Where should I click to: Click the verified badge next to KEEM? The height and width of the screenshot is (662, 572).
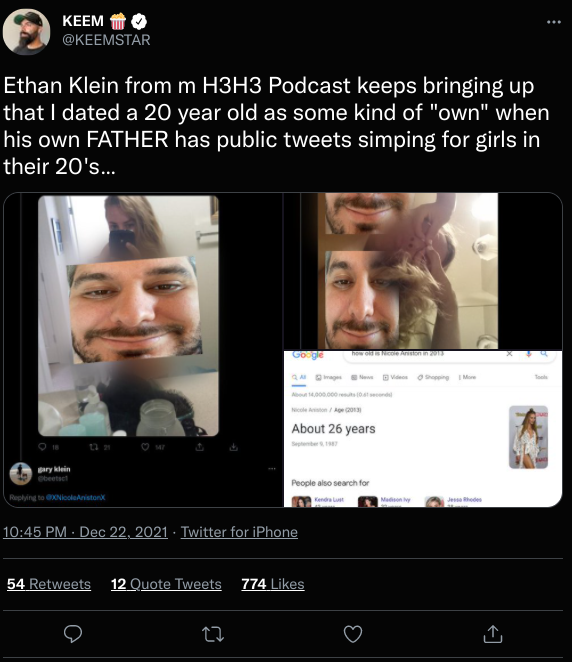coord(139,21)
